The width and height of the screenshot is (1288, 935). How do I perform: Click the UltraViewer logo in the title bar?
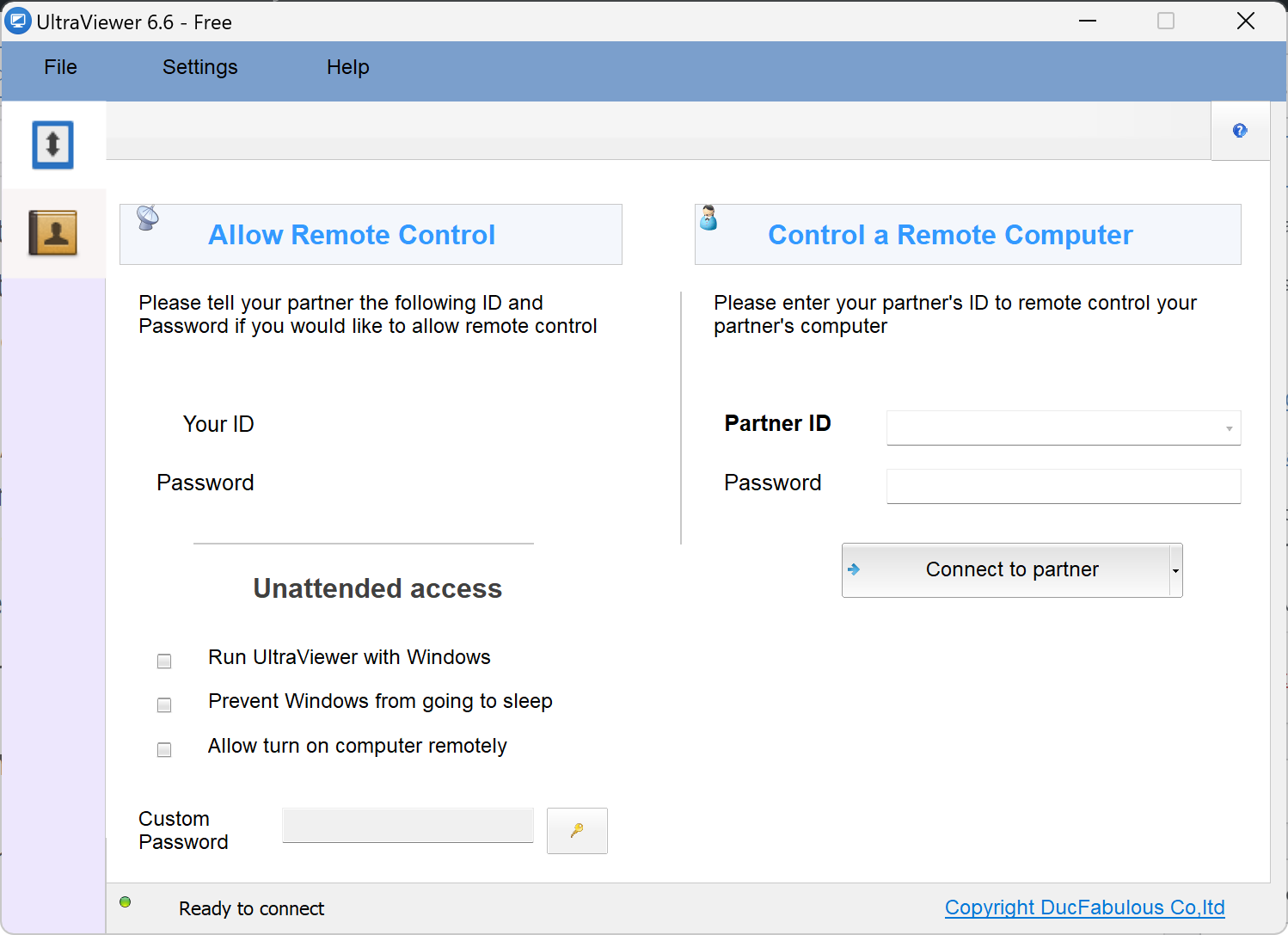(x=17, y=21)
